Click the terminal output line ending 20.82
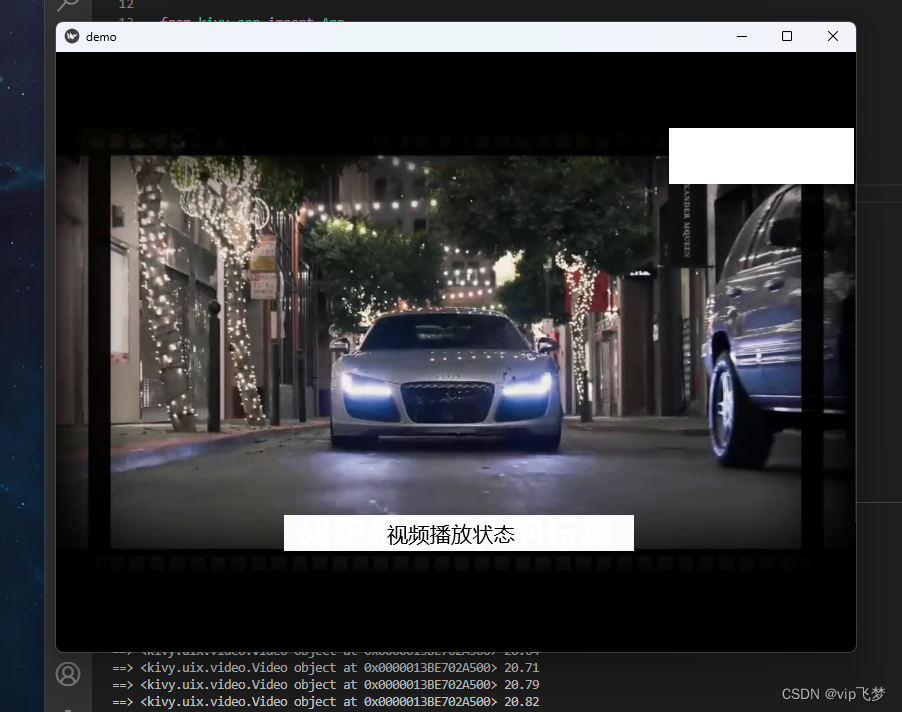The image size is (902, 712). pyautogui.click(x=325, y=702)
